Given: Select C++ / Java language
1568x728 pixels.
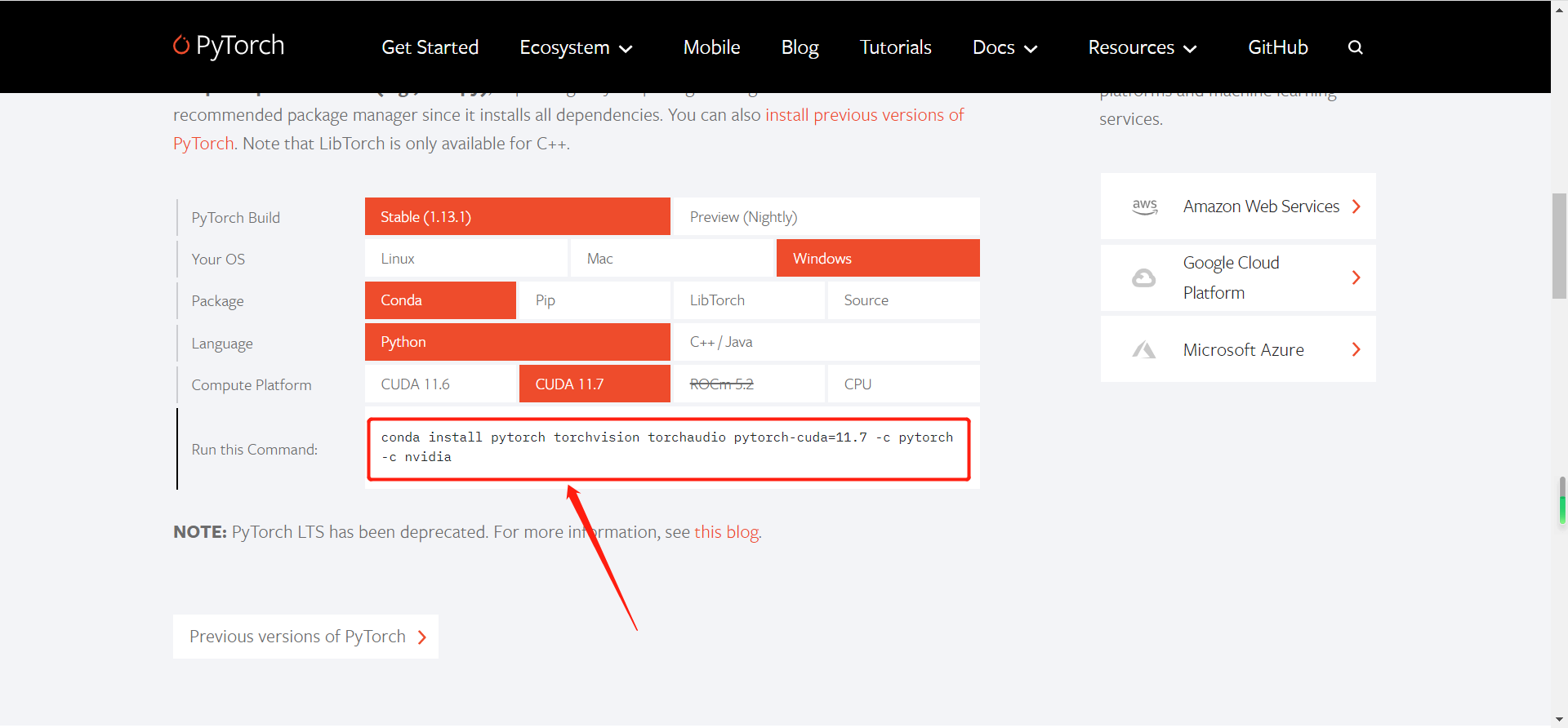Looking at the screenshot, I should (x=826, y=342).
